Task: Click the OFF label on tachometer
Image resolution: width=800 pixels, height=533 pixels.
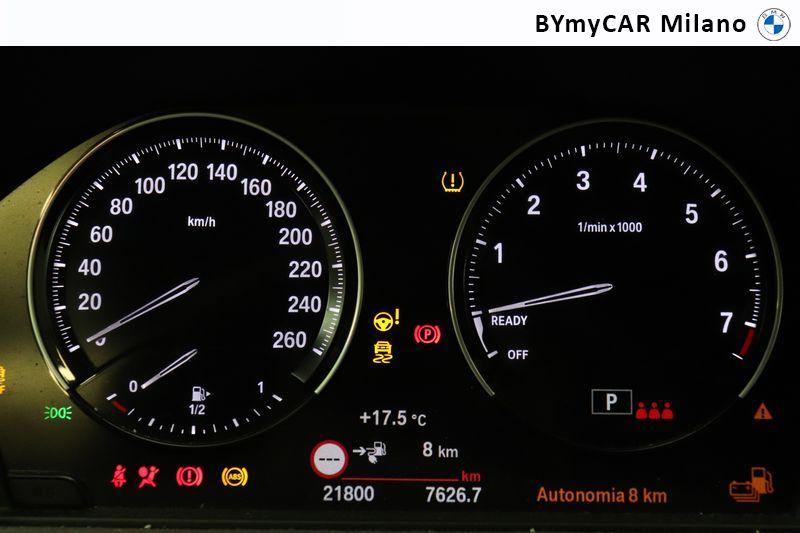Action: coord(518,354)
